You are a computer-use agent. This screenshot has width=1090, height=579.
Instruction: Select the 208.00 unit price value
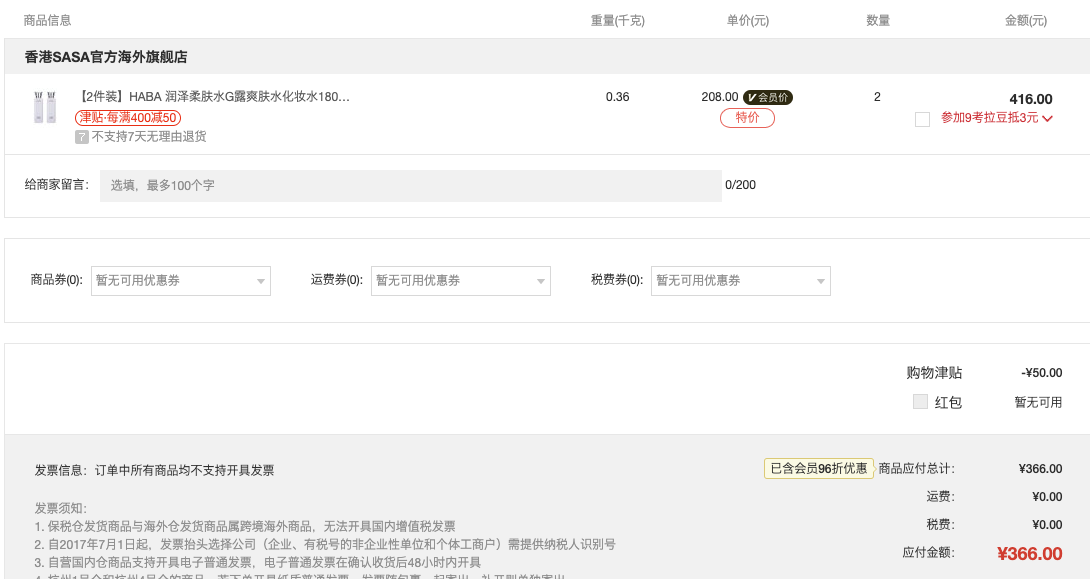pyautogui.click(x=719, y=97)
